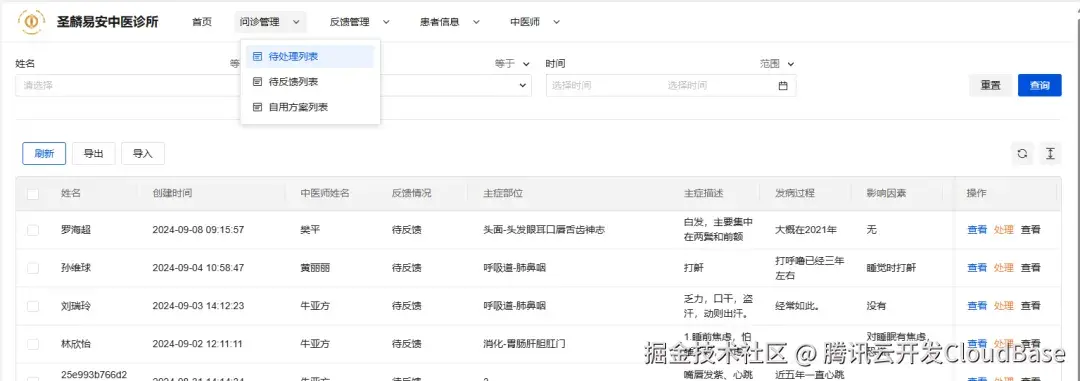This screenshot has width=1080, height=381.
Task: Click the 姓名 column header in the table
Action: click(71, 194)
